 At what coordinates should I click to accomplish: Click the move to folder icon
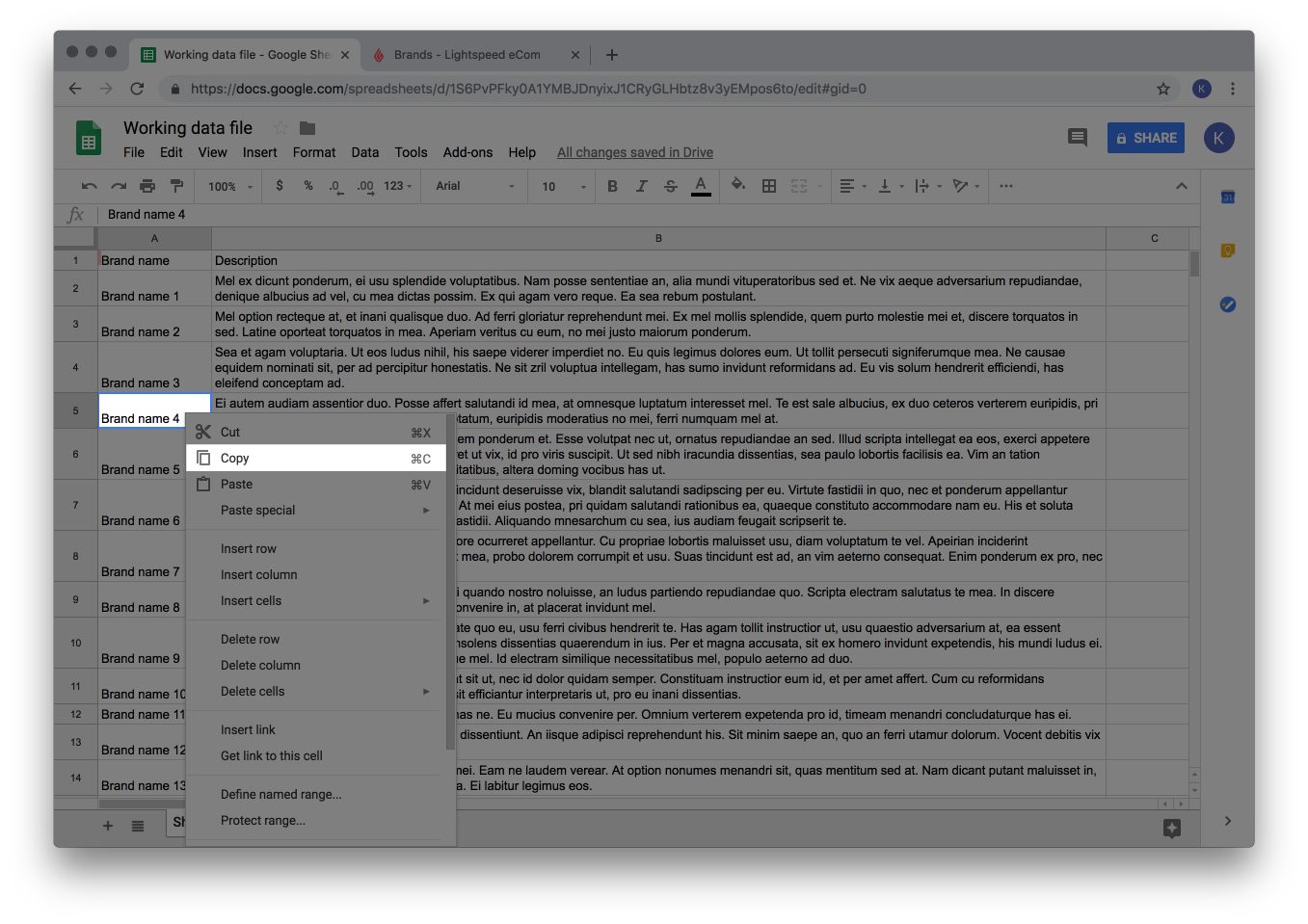coord(307,128)
